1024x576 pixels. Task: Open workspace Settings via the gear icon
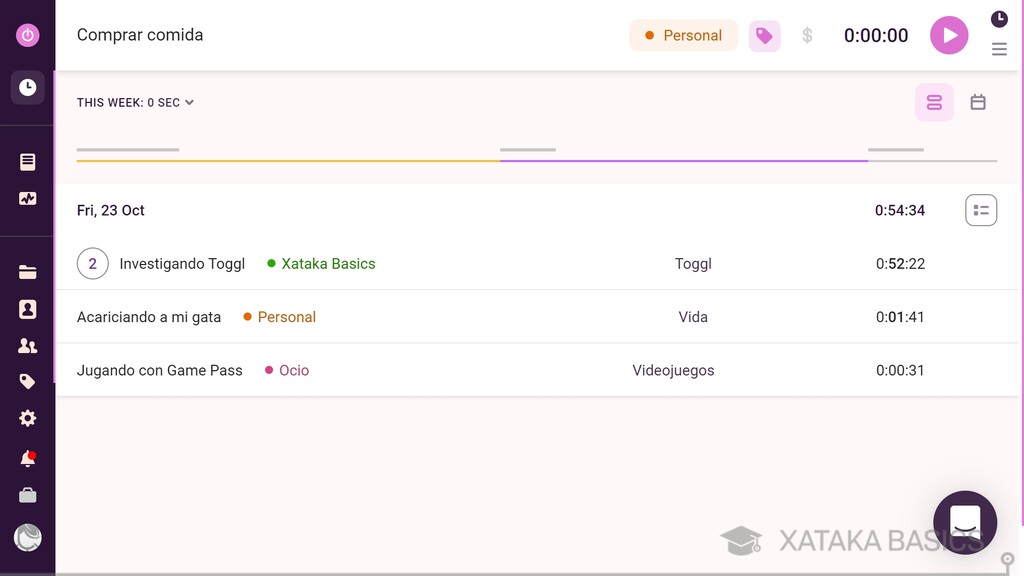click(x=27, y=418)
